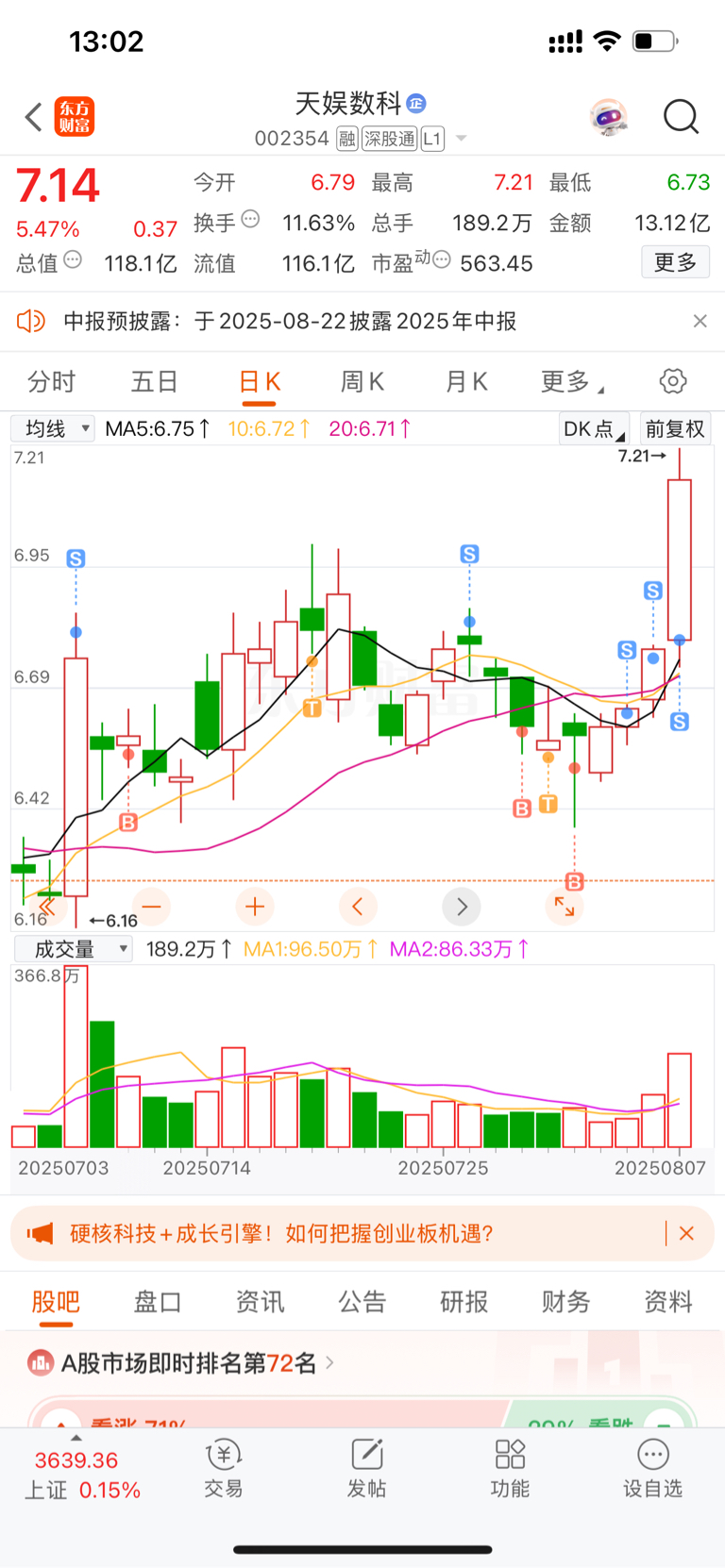Move chart right with arrow button
The height and width of the screenshot is (1568, 725).
point(462,907)
